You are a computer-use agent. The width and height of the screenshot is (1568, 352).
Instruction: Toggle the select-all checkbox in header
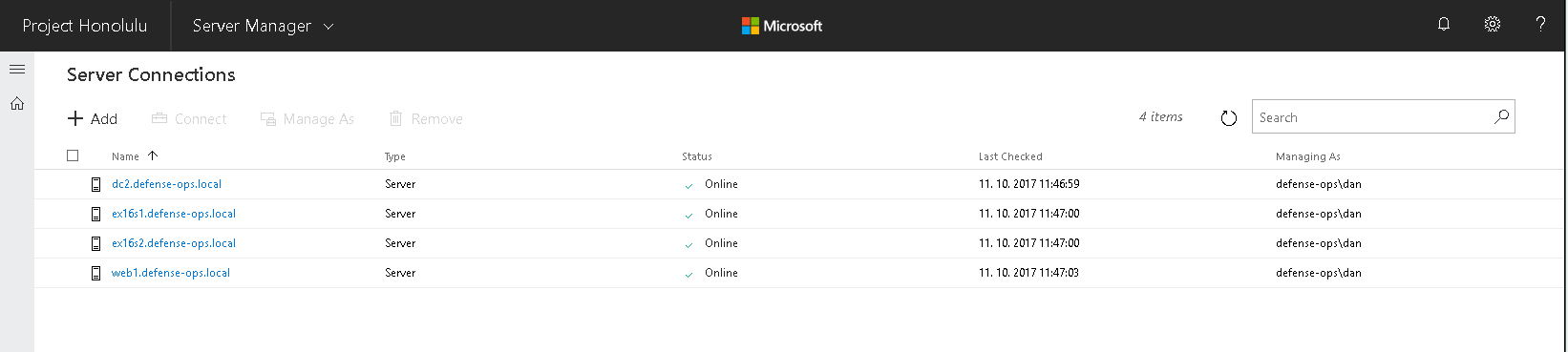pyautogui.click(x=73, y=155)
